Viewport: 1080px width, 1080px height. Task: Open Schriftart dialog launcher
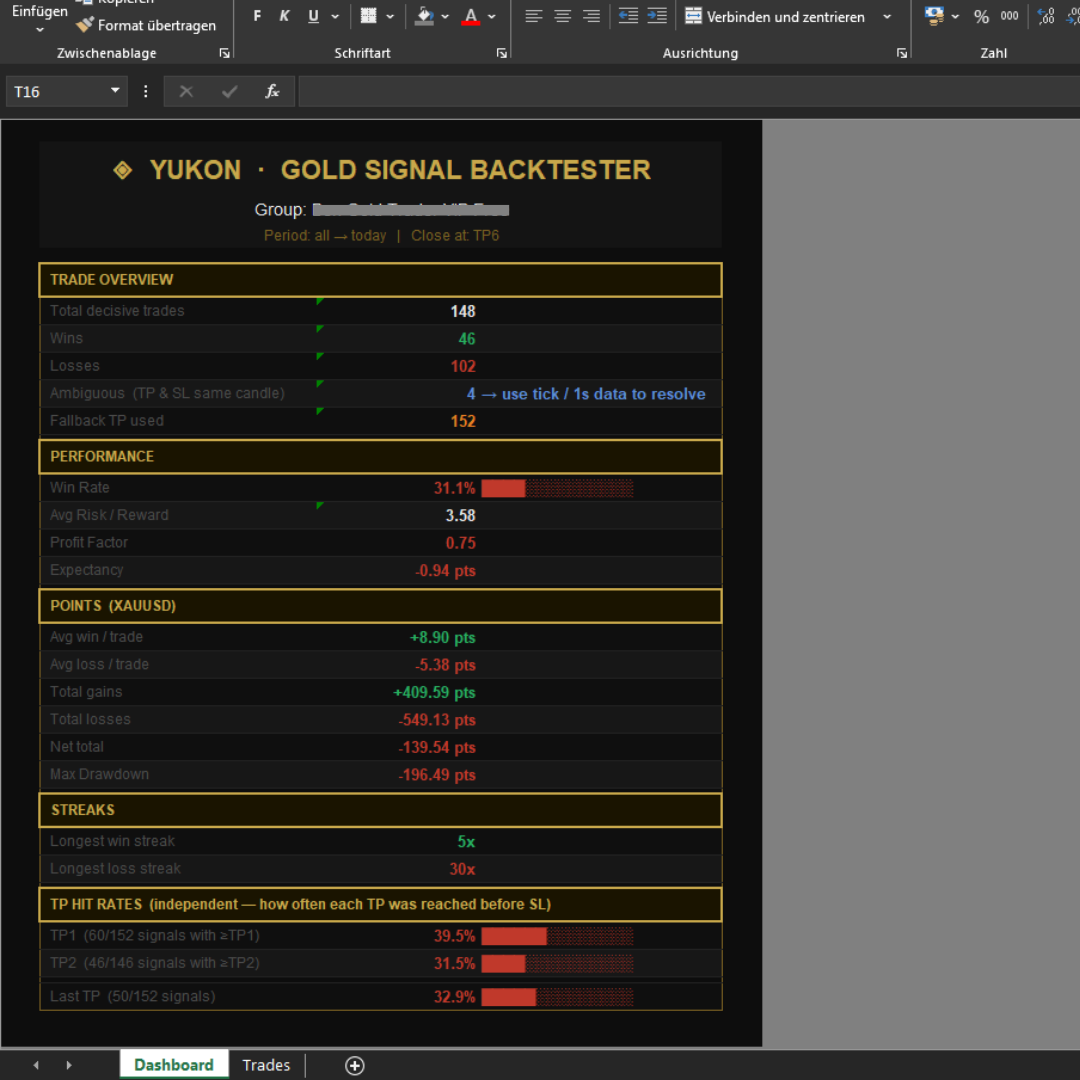[502, 53]
